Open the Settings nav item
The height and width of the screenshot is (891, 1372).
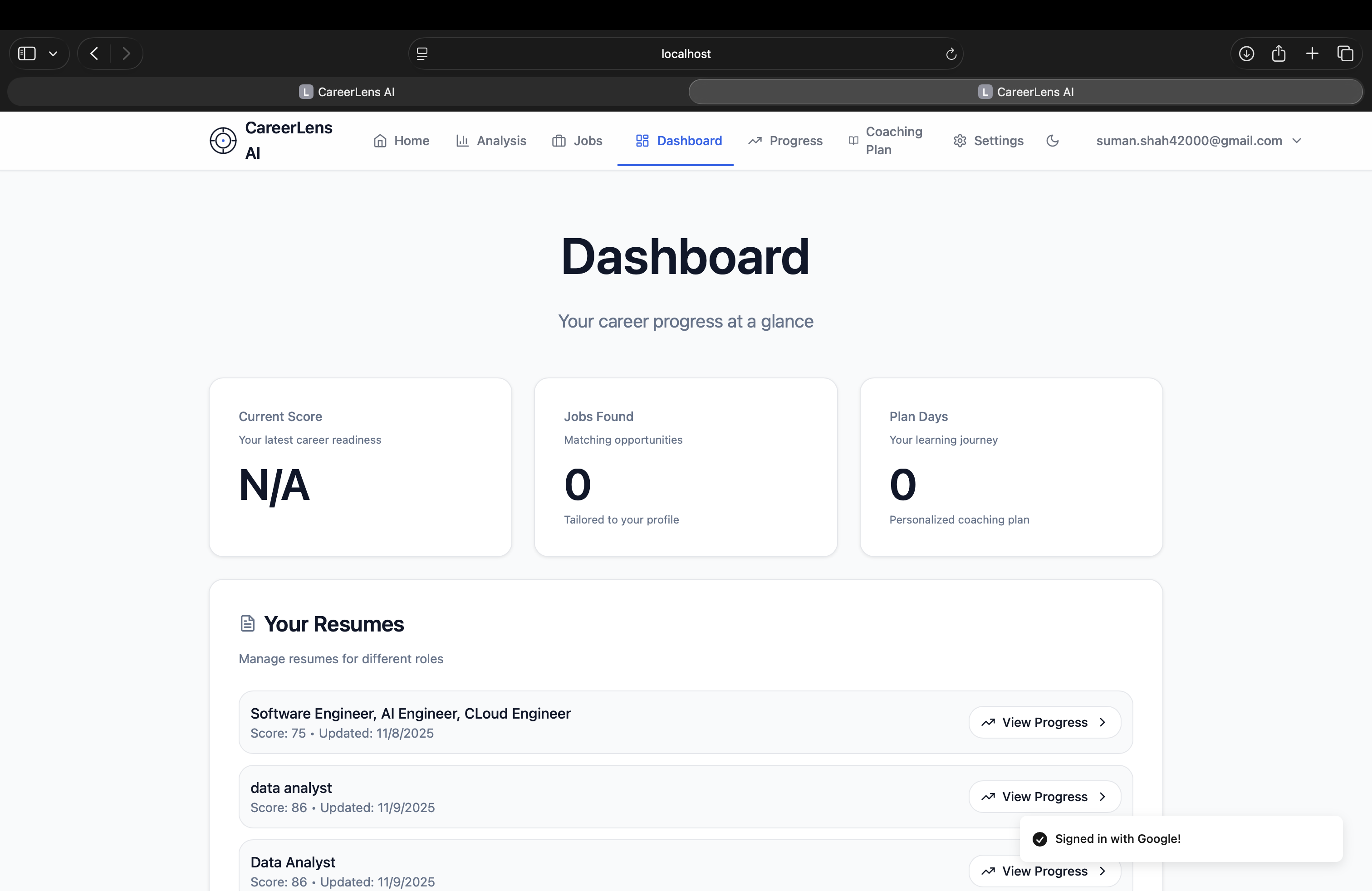click(x=988, y=141)
